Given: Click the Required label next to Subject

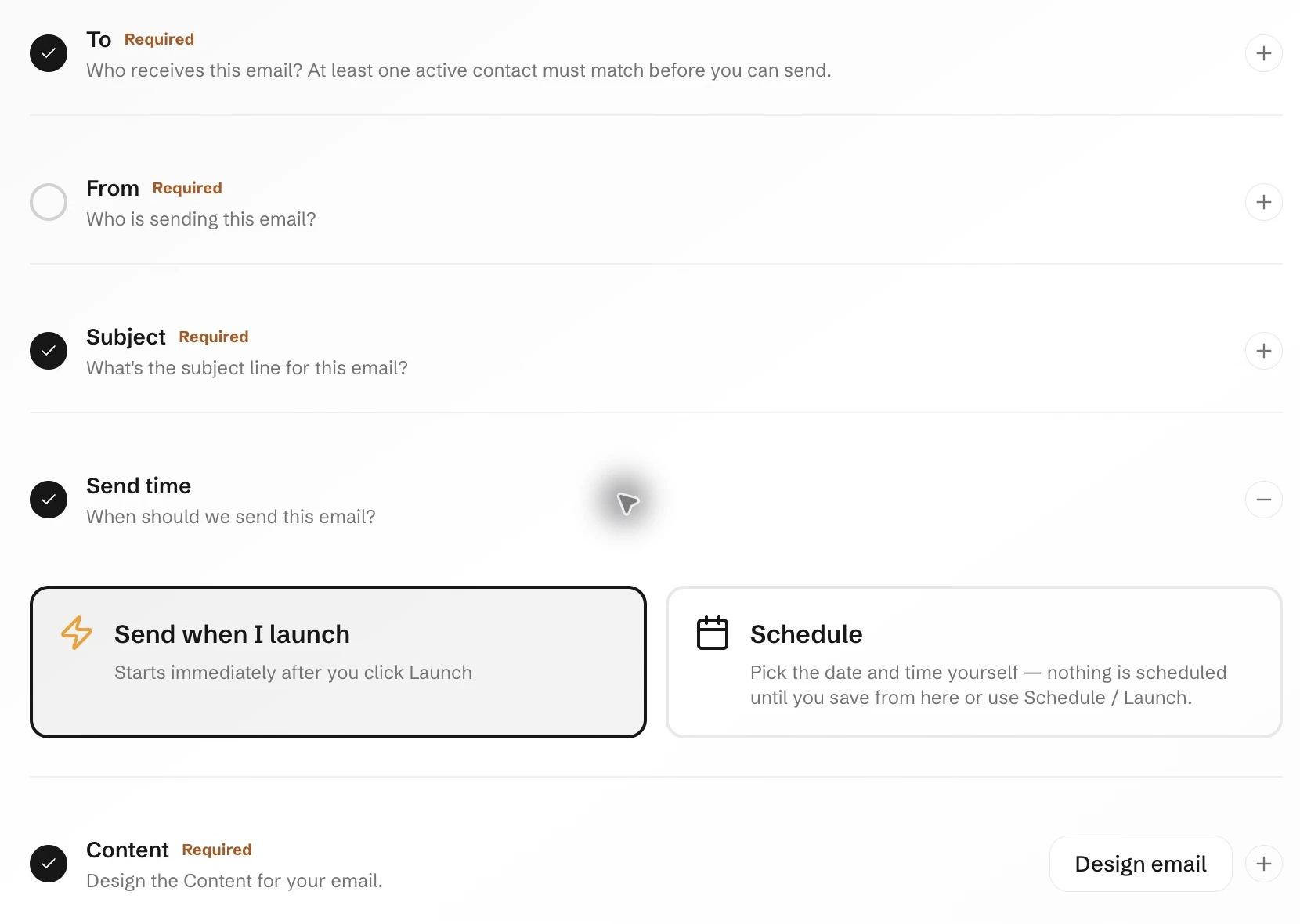Looking at the screenshot, I should click(214, 337).
